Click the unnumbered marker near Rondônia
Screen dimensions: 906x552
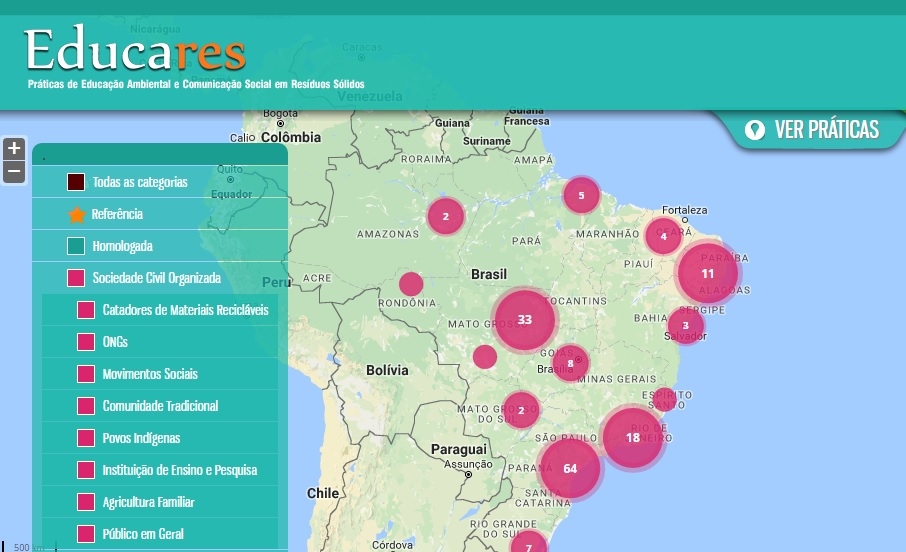[411, 284]
